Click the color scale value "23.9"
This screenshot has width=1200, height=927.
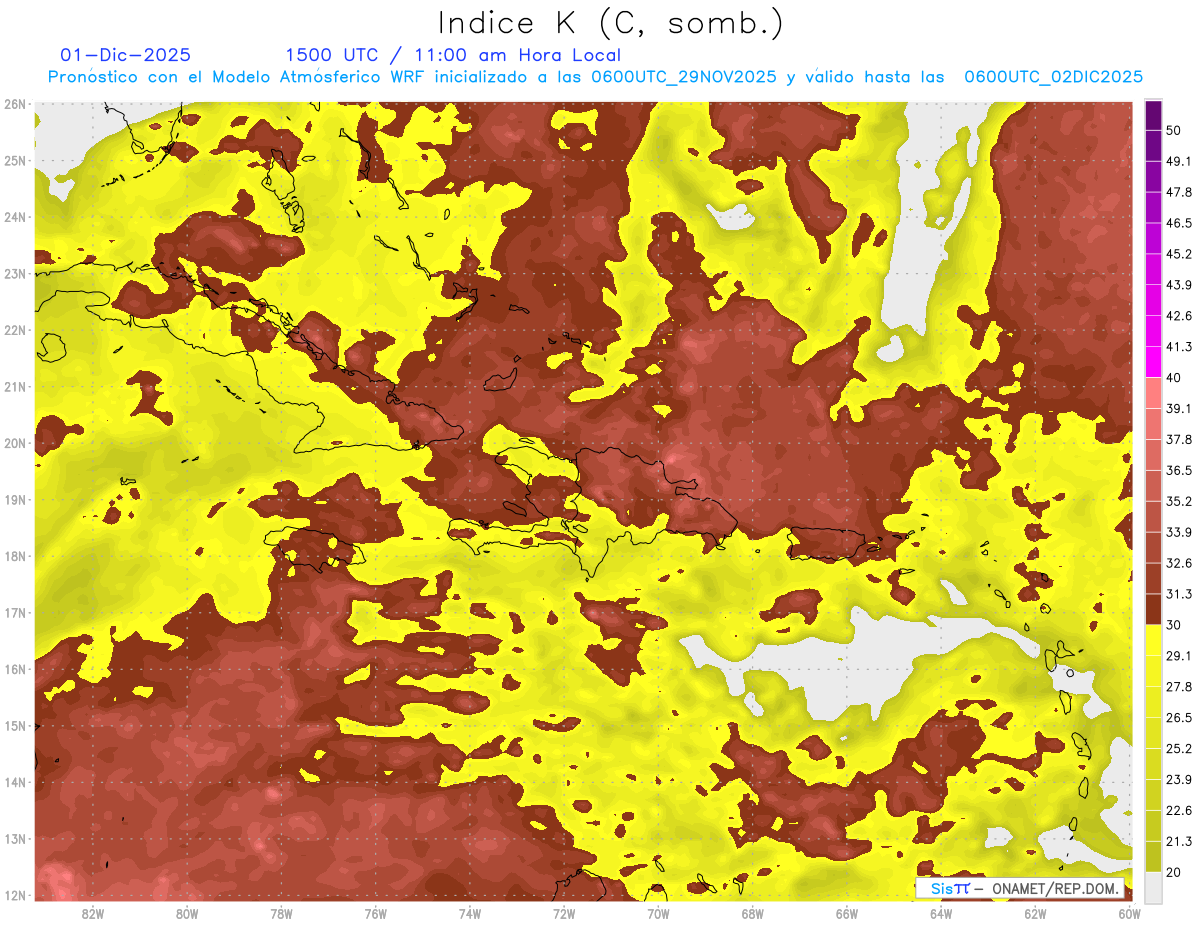[x=1179, y=779]
